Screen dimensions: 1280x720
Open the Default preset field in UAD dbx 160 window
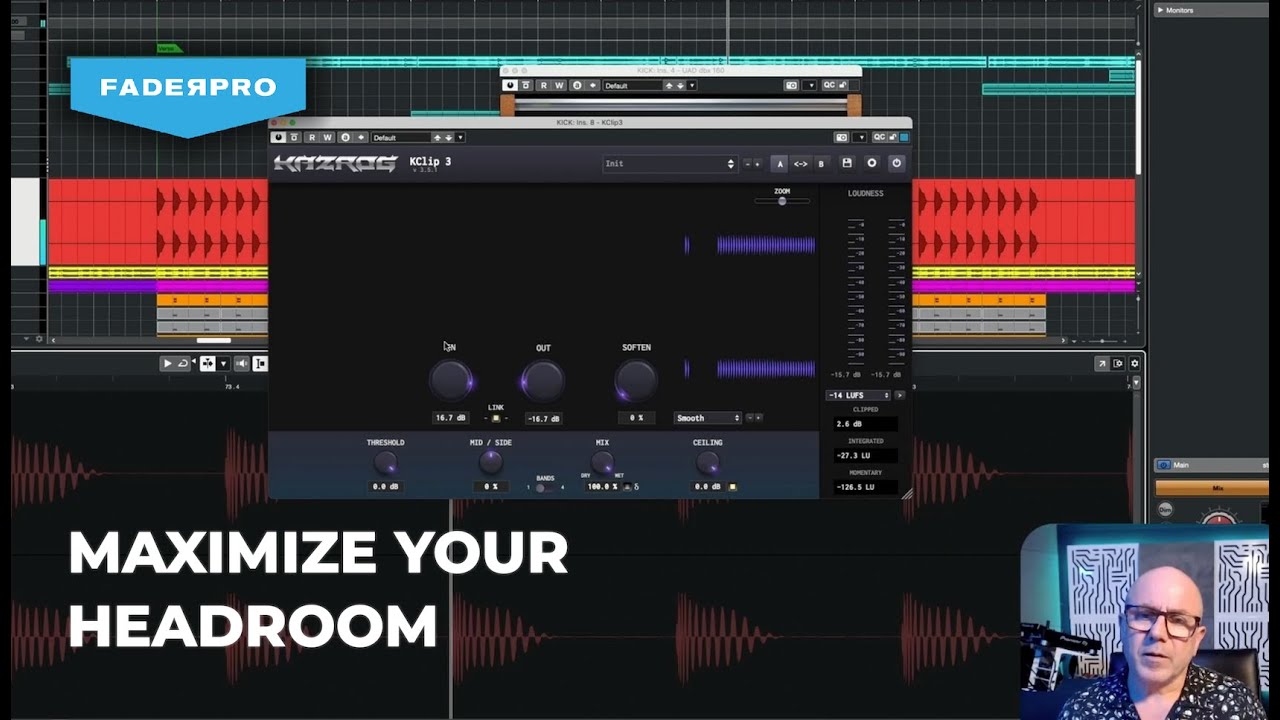click(632, 85)
